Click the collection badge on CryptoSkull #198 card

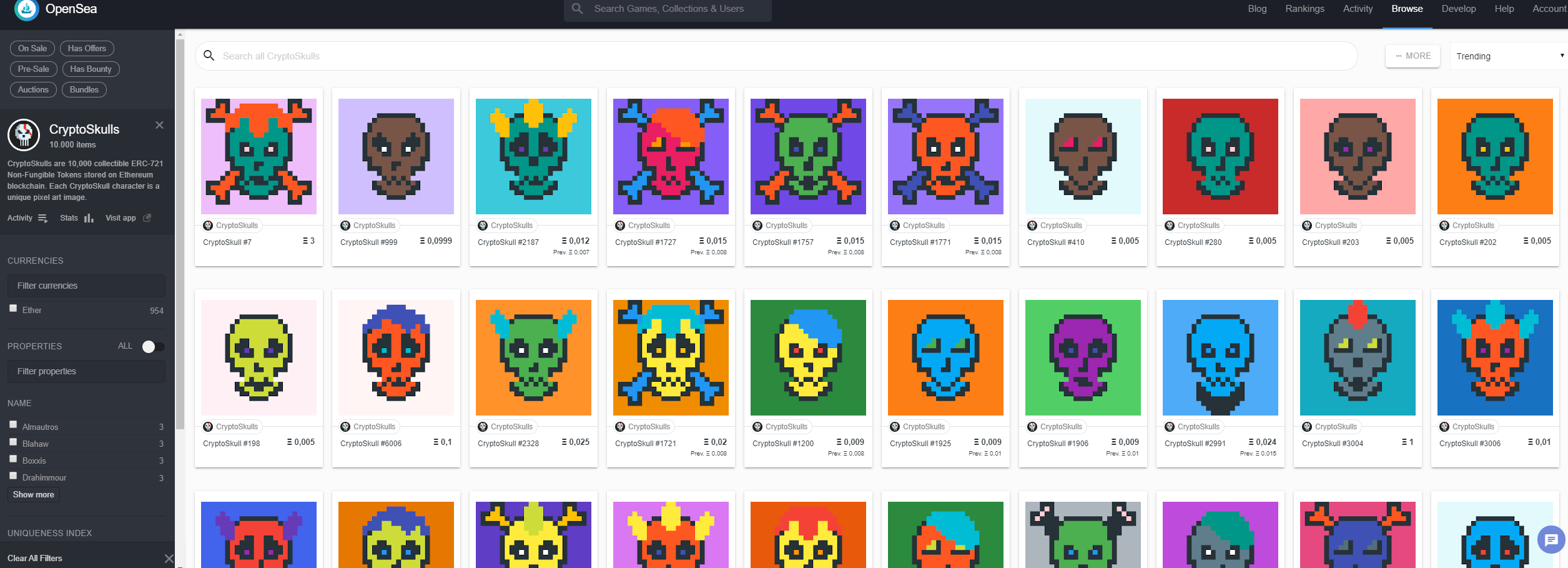click(231, 427)
